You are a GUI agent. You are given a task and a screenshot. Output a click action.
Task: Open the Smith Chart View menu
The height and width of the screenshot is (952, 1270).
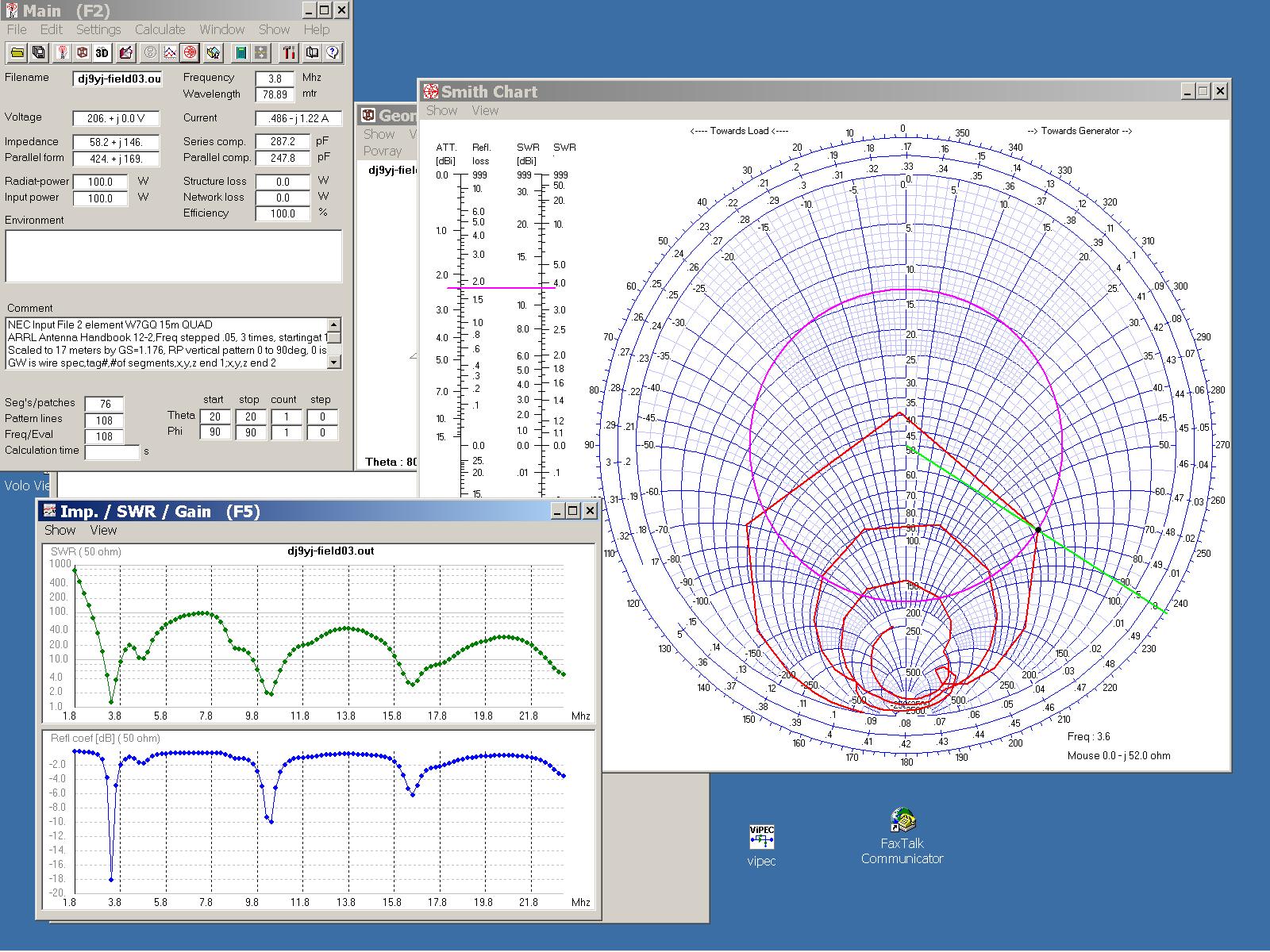[x=485, y=110]
